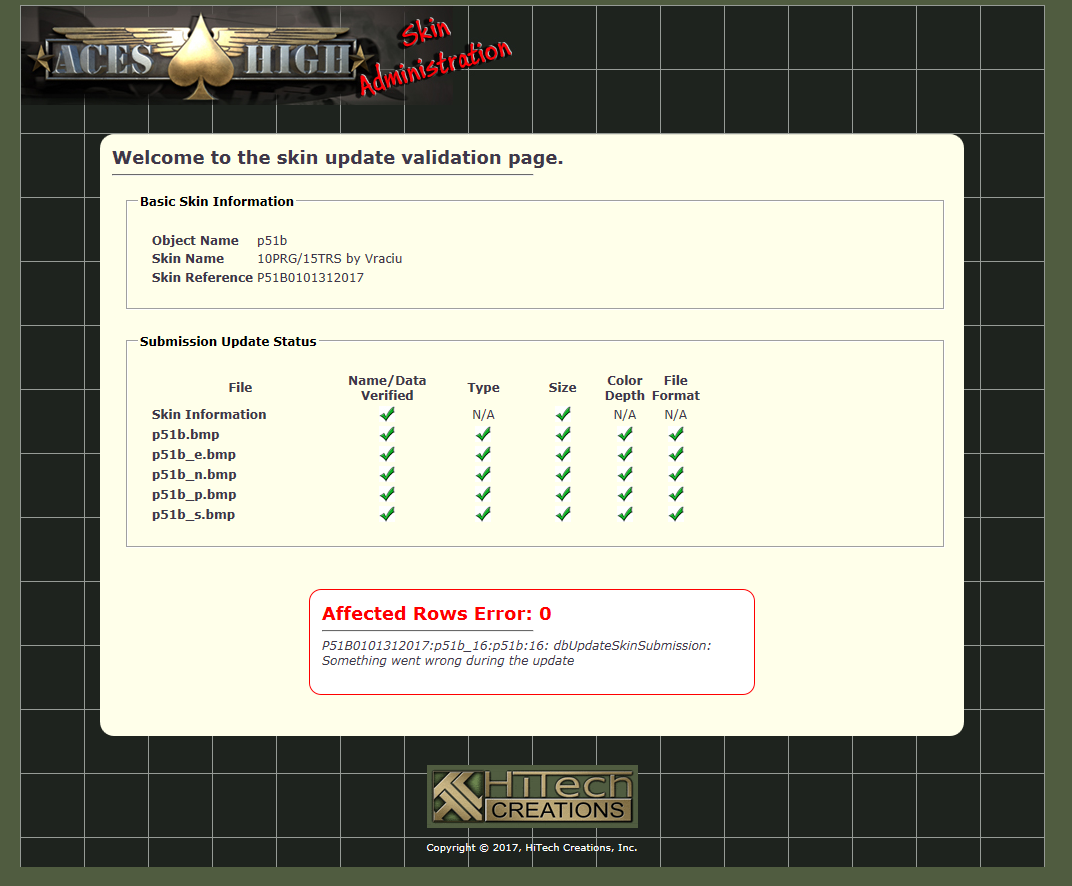Viewport: 1072px width, 886px height.
Task: Click the Name/Data Verified column header
Action: pos(387,388)
